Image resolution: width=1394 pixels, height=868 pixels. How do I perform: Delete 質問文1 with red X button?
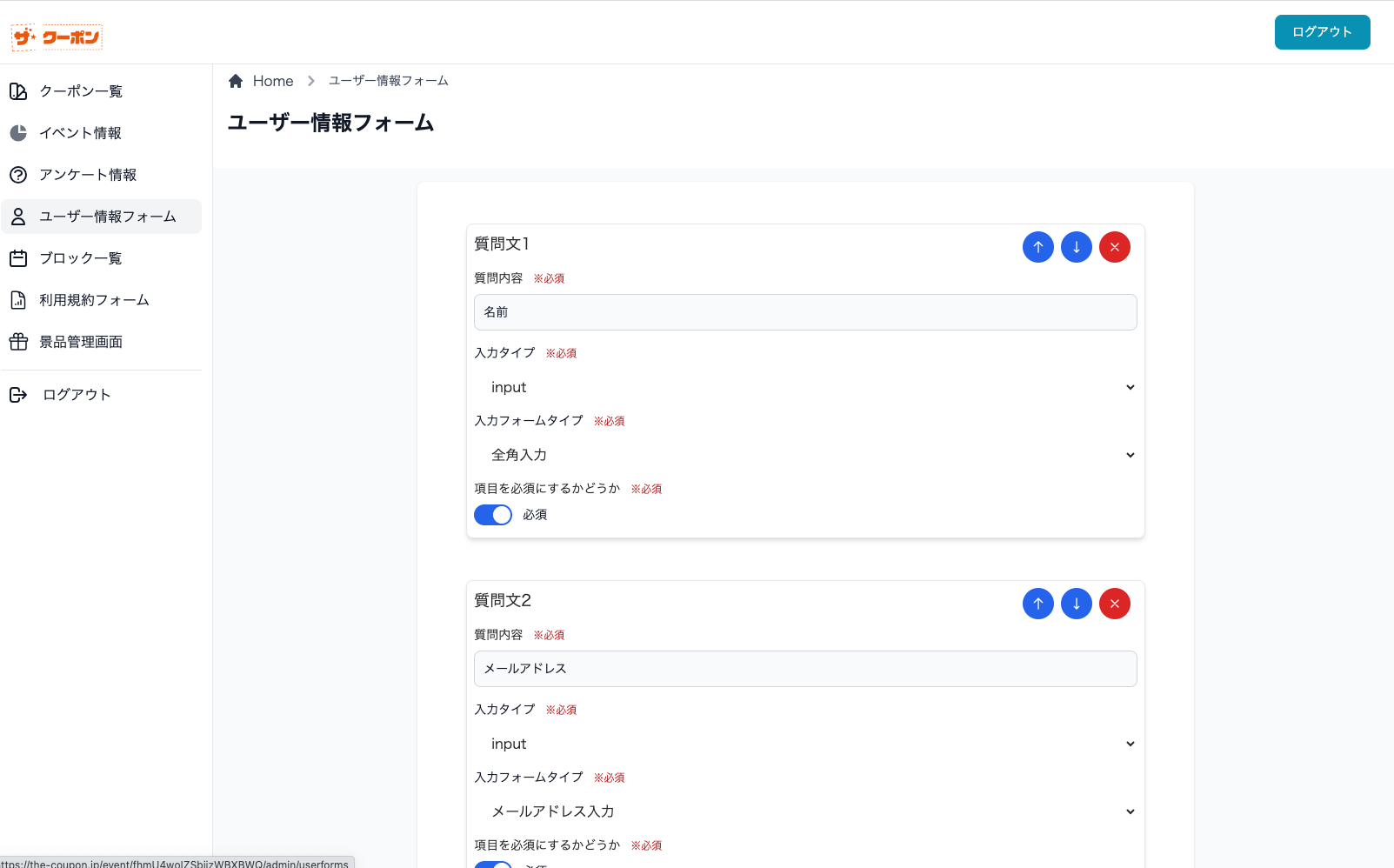pos(1115,247)
